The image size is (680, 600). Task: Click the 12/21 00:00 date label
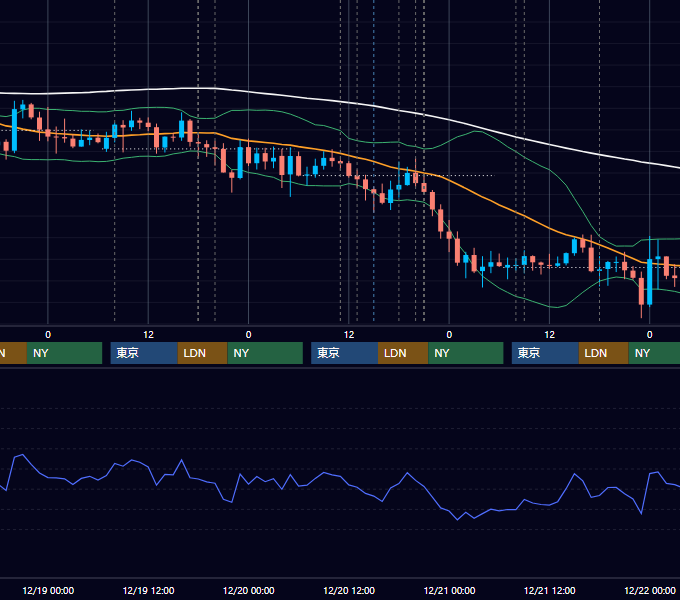pyautogui.click(x=449, y=590)
